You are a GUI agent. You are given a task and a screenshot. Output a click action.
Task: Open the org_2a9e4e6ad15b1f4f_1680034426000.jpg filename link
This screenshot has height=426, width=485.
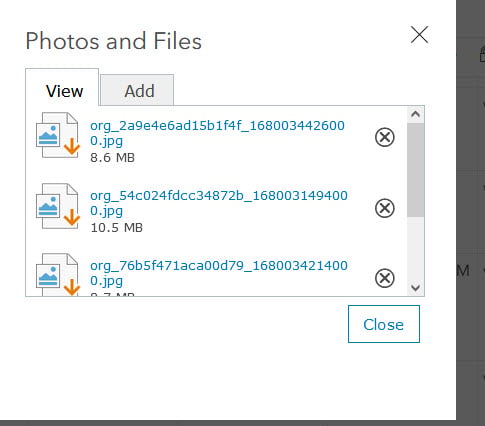click(x=217, y=133)
